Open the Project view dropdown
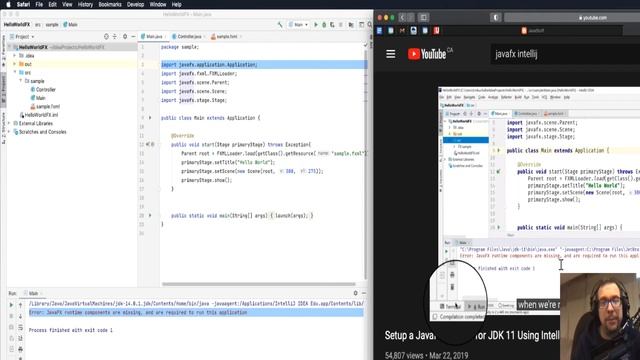Image resolution: width=640 pixels, height=360 pixels. point(22,36)
